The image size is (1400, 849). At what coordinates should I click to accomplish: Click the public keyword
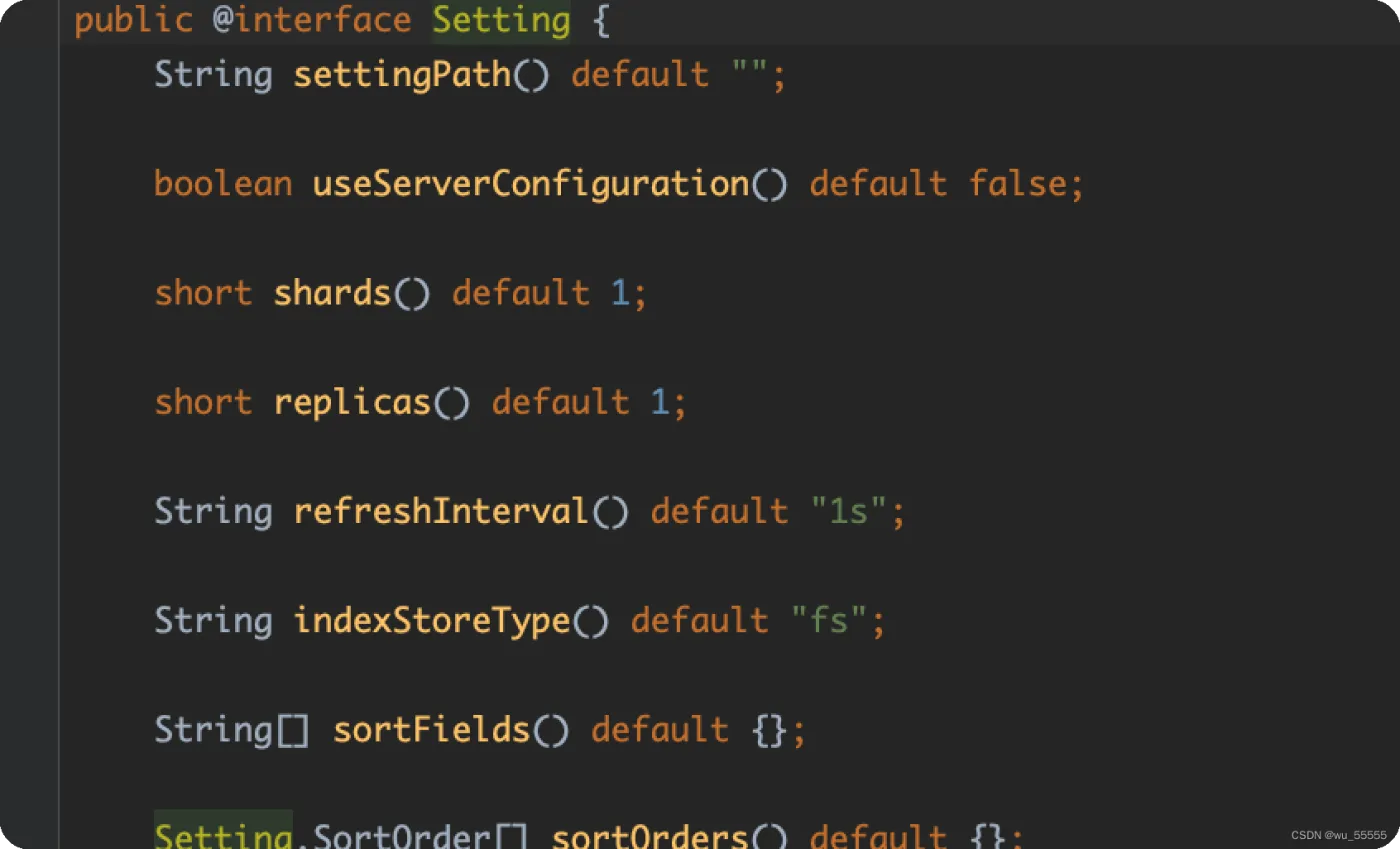(x=133, y=22)
